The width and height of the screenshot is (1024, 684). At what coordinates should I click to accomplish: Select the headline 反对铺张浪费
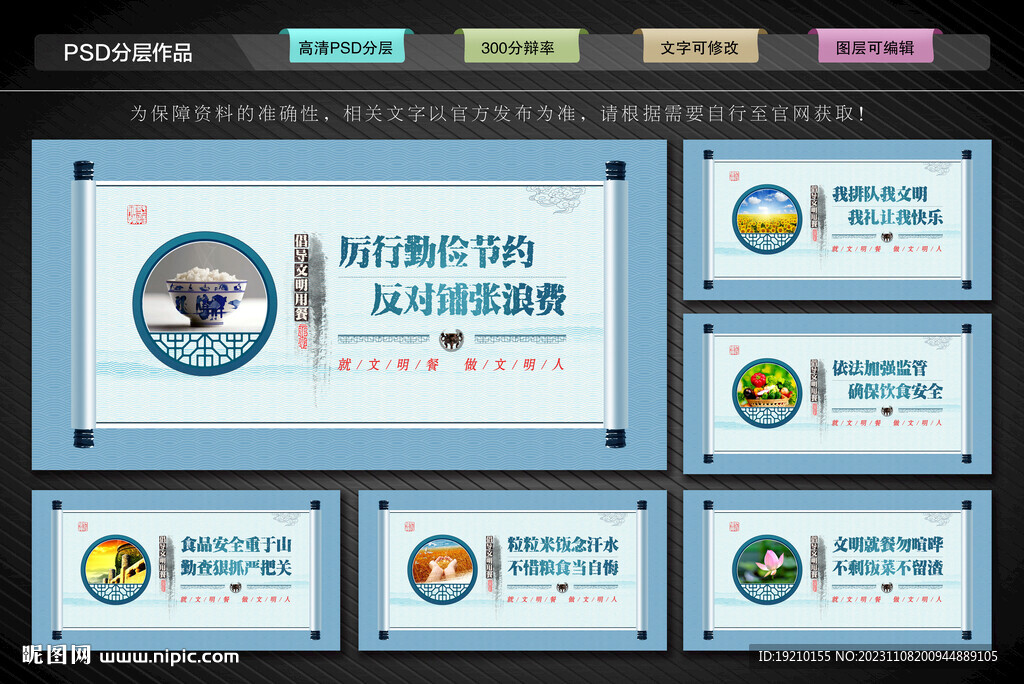tap(468, 300)
